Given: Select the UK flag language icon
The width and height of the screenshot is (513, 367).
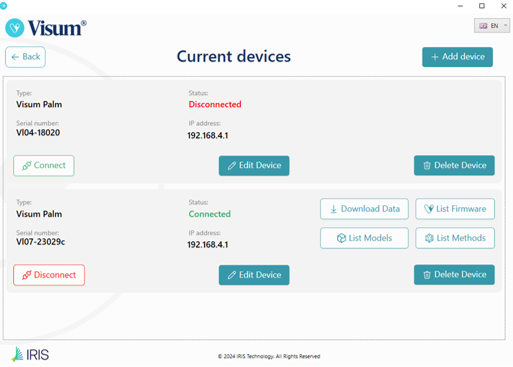Looking at the screenshot, I should 483,26.
